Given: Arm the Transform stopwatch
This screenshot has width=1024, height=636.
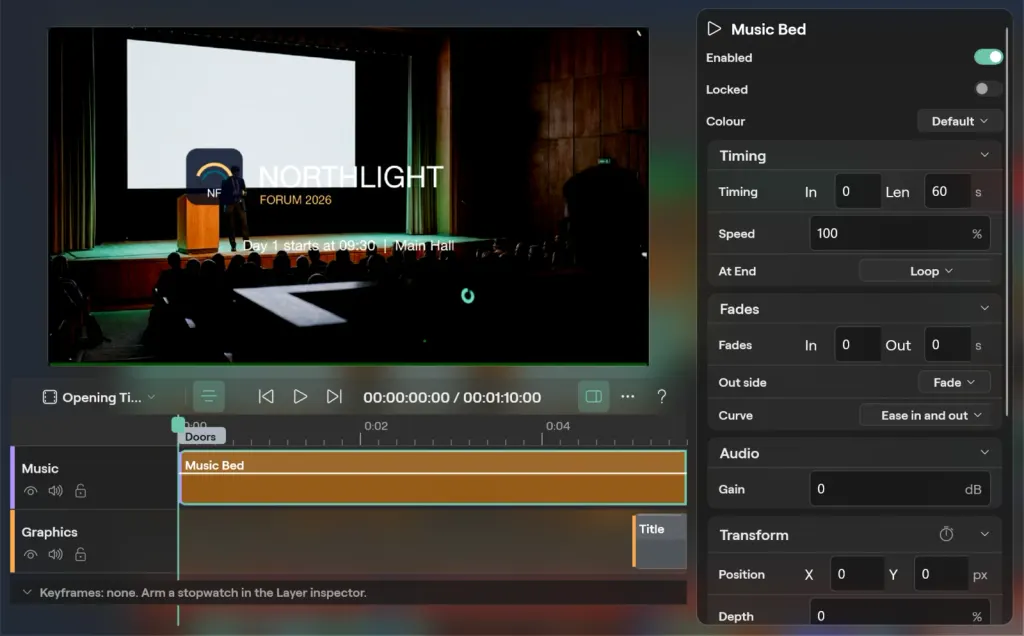Looking at the screenshot, I should [946, 534].
